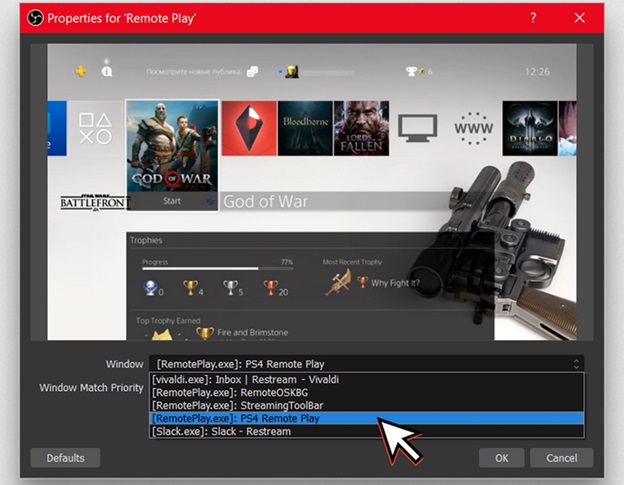Click the 'Fire and Brimstone' trophy text
Screen dimensions: 624x485
[x=252, y=332]
